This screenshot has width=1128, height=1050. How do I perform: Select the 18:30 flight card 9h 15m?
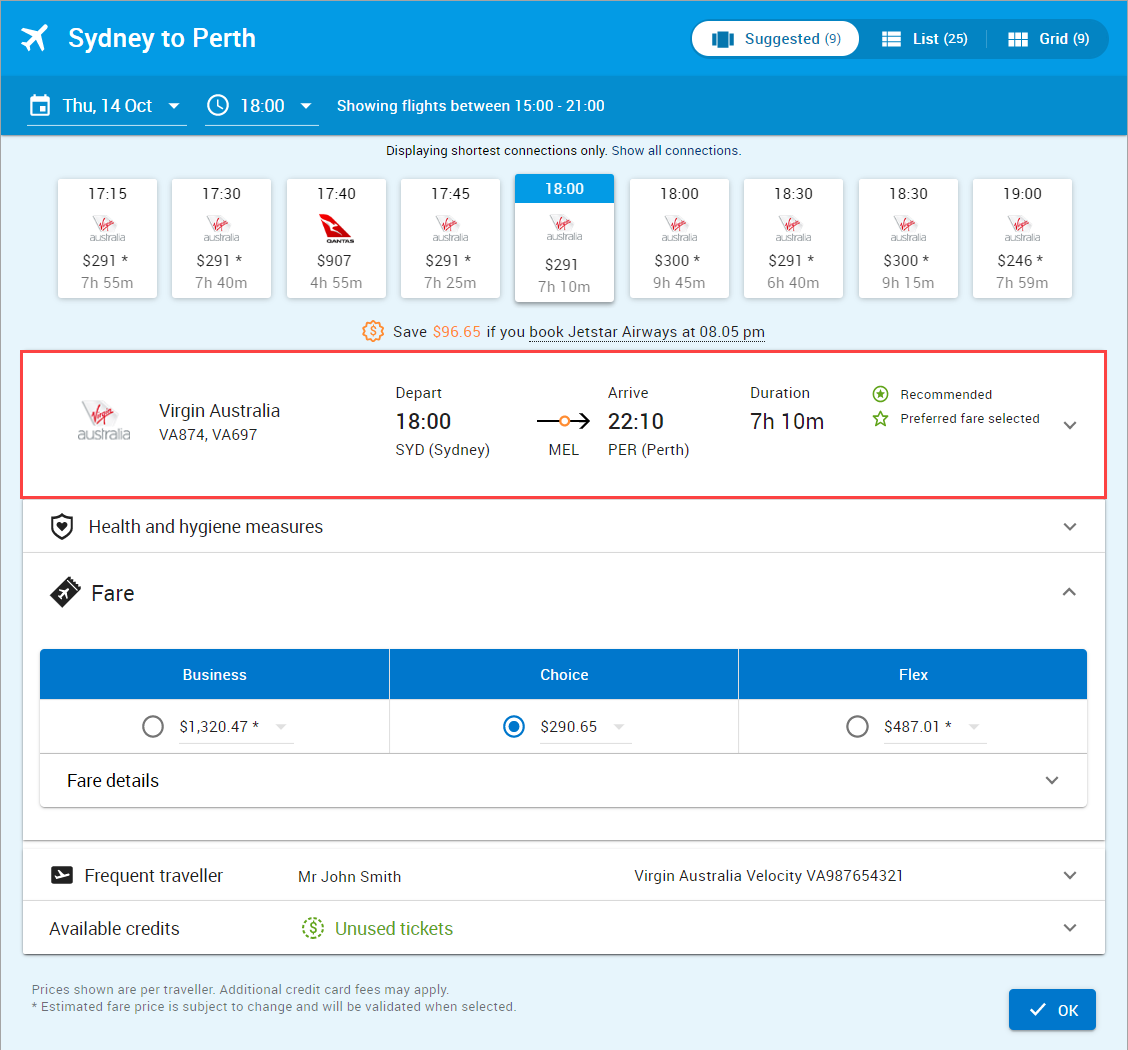click(x=908, y=238)
